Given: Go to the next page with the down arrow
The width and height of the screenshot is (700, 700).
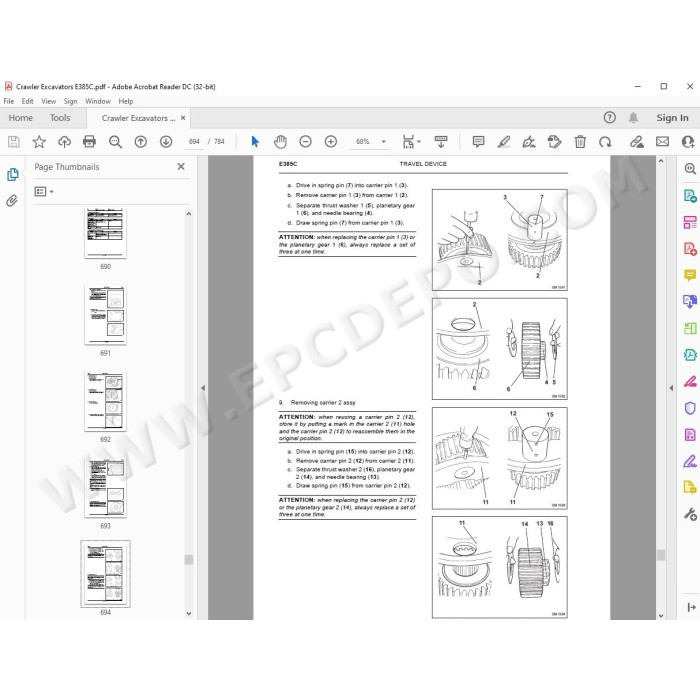Looking at the screenshot, I should point(166,142).
